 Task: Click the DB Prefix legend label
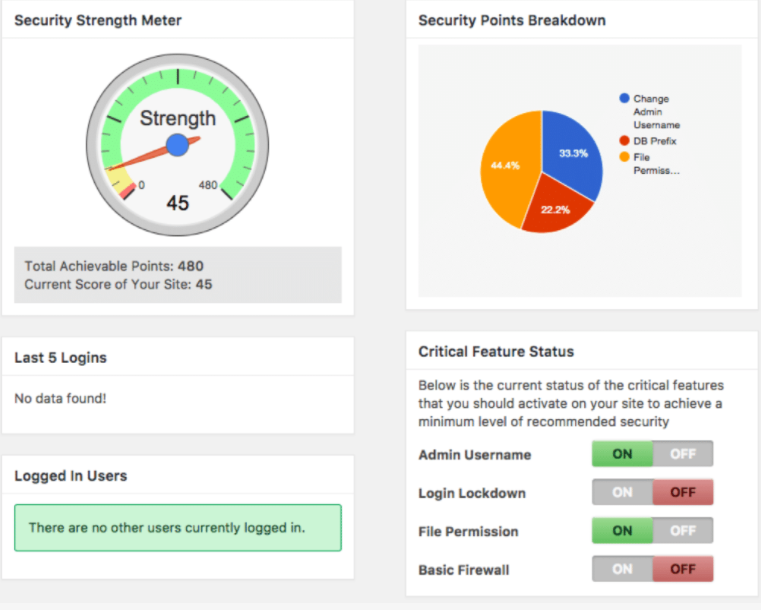(656, 140)
